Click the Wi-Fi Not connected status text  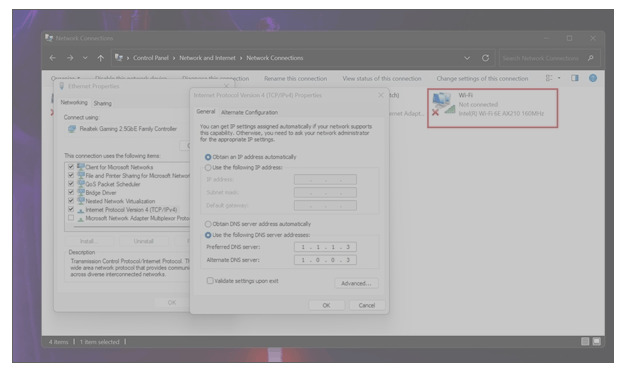tap(478, 104)
